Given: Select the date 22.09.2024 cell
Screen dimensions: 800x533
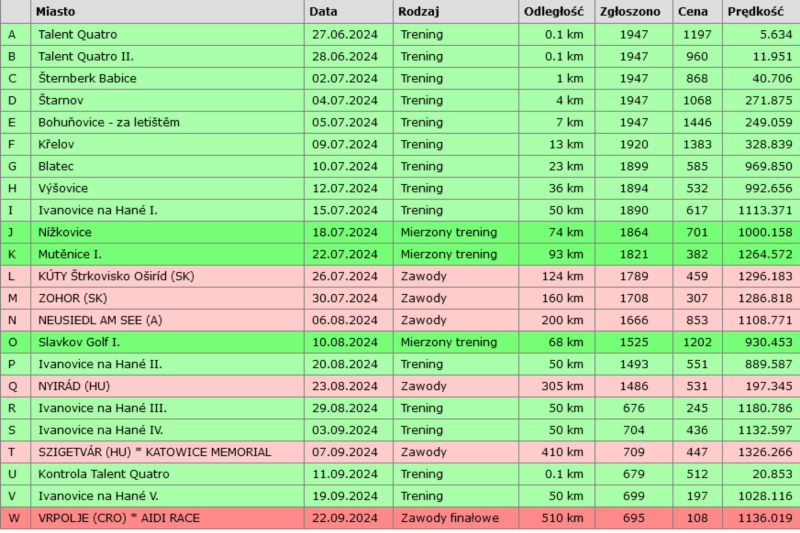Looking at the screenshot, I should click(x=343, y=518).
